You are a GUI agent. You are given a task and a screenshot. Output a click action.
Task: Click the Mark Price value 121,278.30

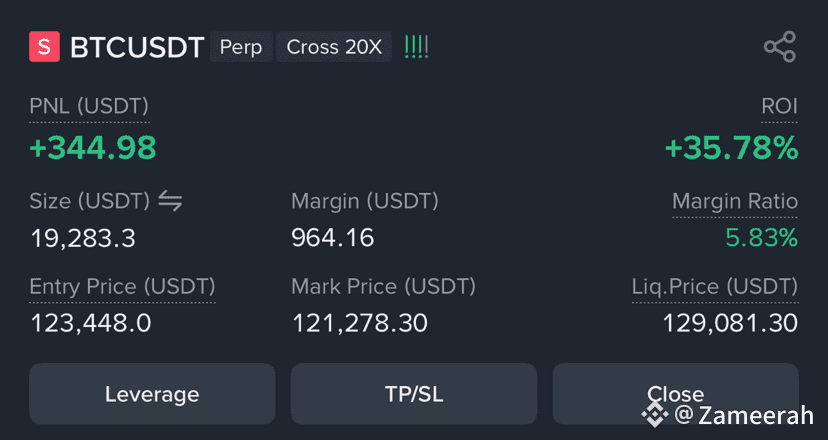360,323
